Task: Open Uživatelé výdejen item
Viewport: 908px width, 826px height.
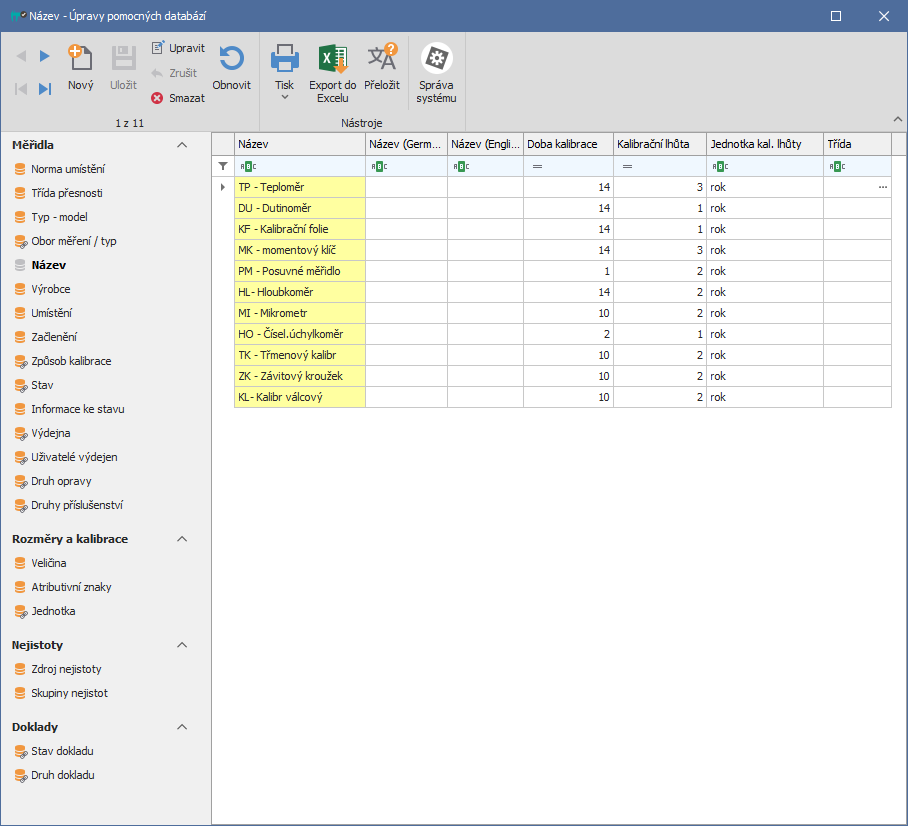Action: point(66,457)
